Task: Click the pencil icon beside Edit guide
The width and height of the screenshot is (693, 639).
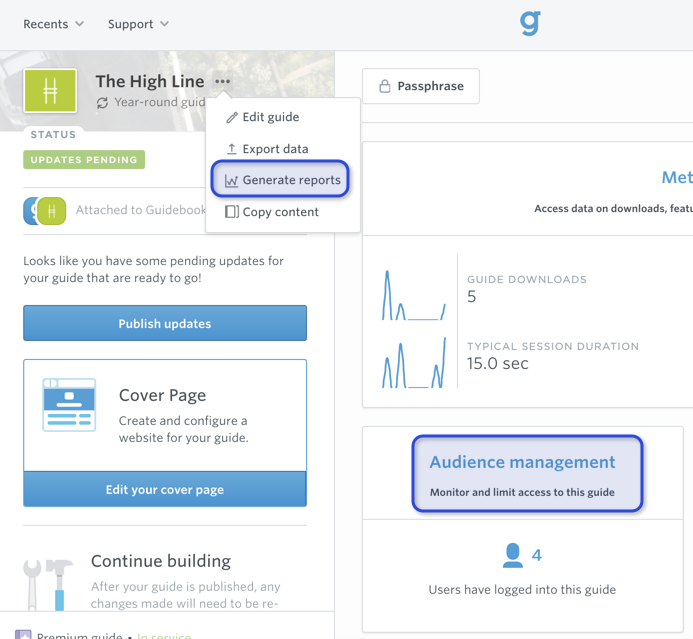Action: tap(232, 117)
